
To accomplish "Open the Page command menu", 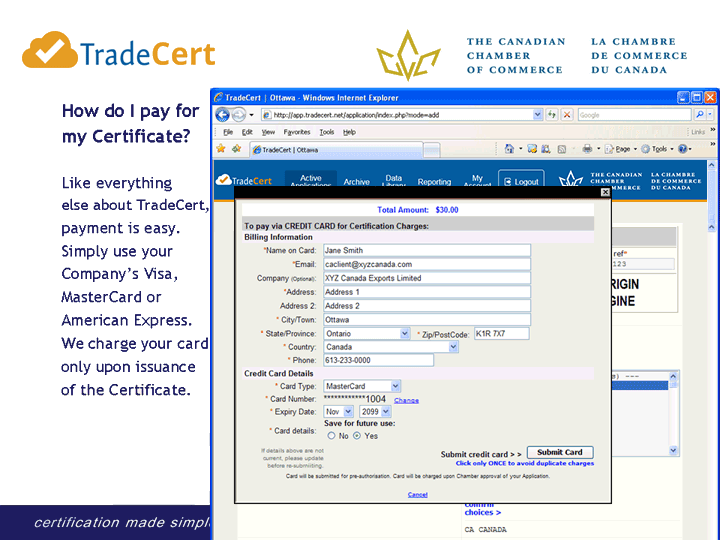I will coord(620,149).
